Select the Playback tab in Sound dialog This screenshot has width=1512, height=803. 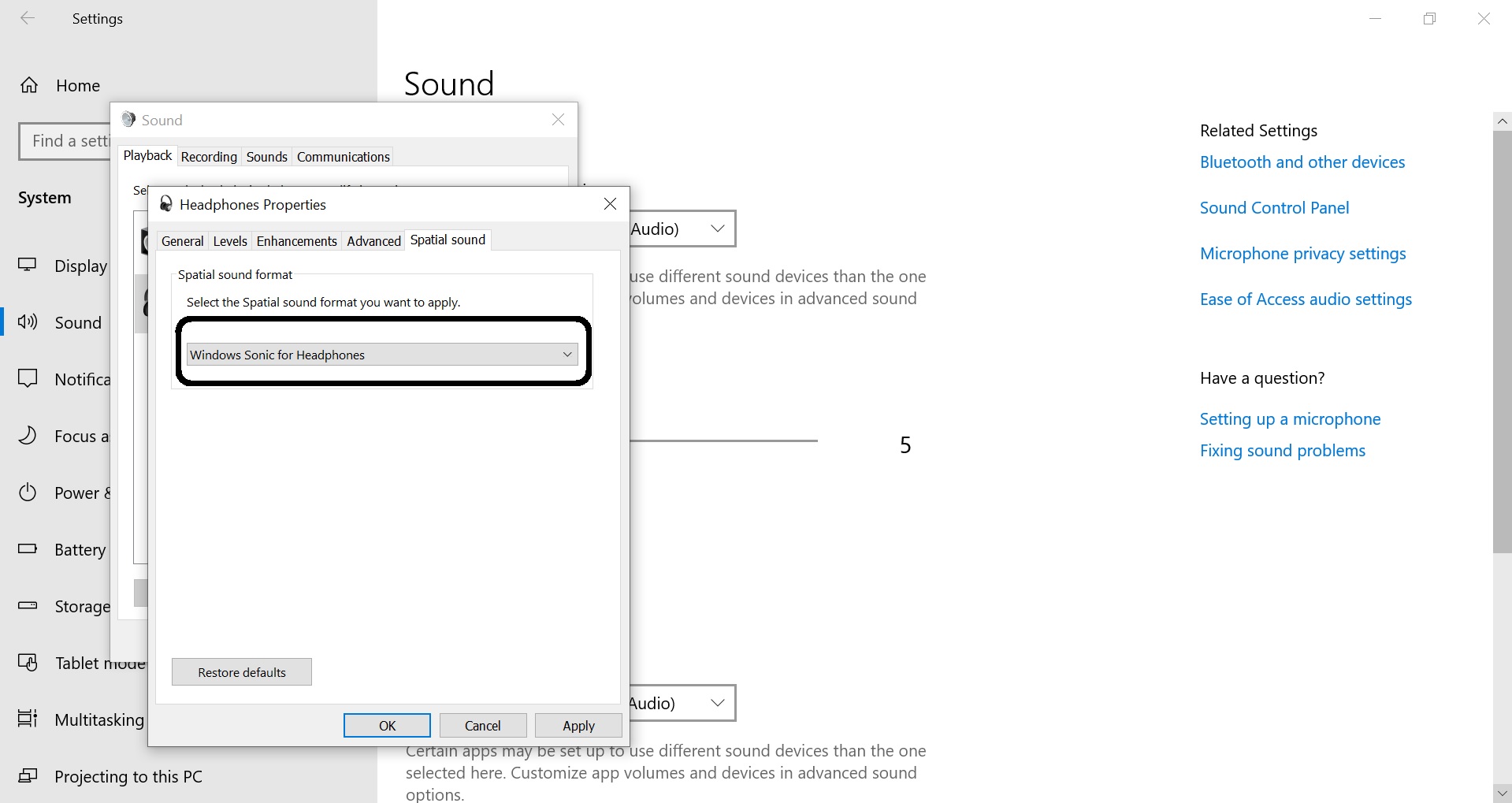pyautogui.click(x=147, y=155)
